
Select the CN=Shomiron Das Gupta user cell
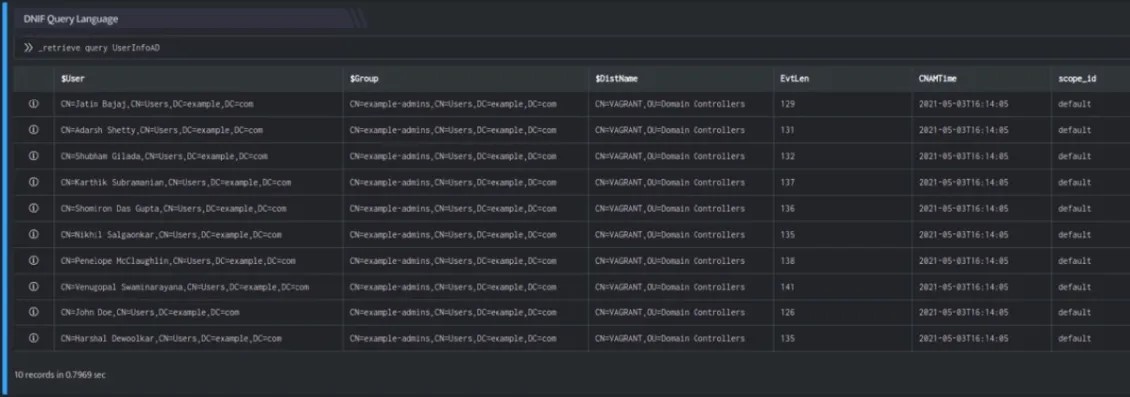tap(198, 208)
